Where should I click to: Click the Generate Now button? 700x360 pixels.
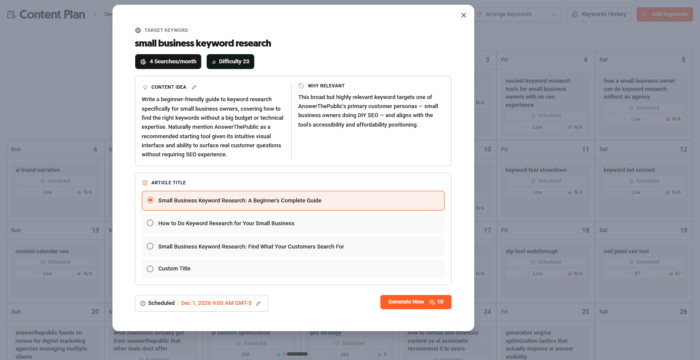tap(416, 302)
